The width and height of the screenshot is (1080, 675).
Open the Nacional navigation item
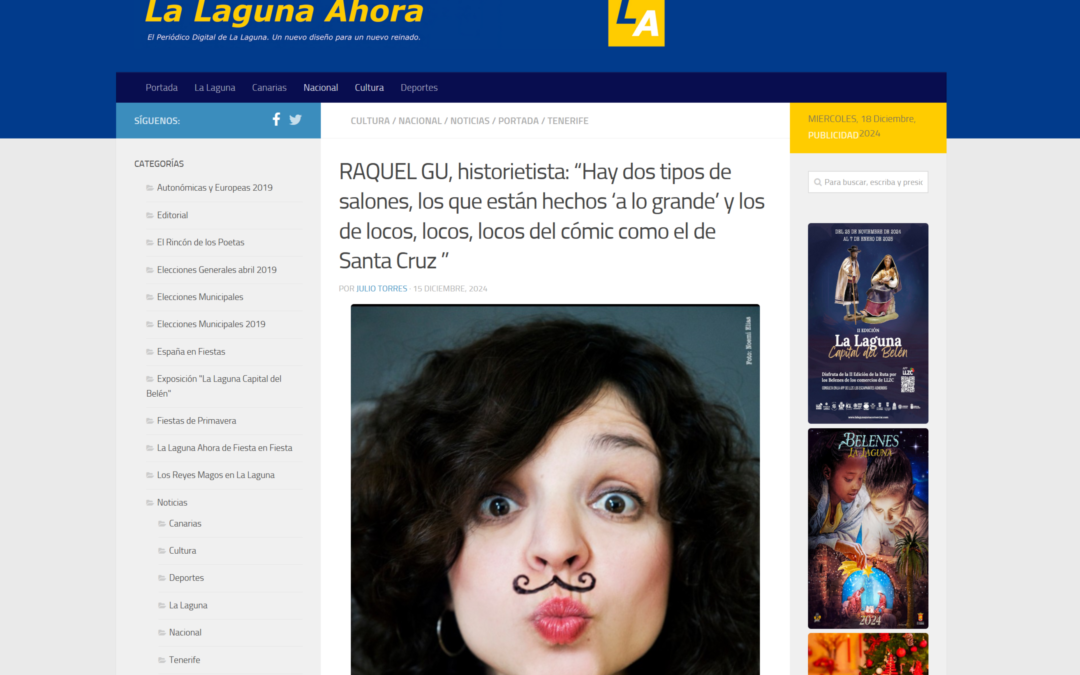point(320,87)
